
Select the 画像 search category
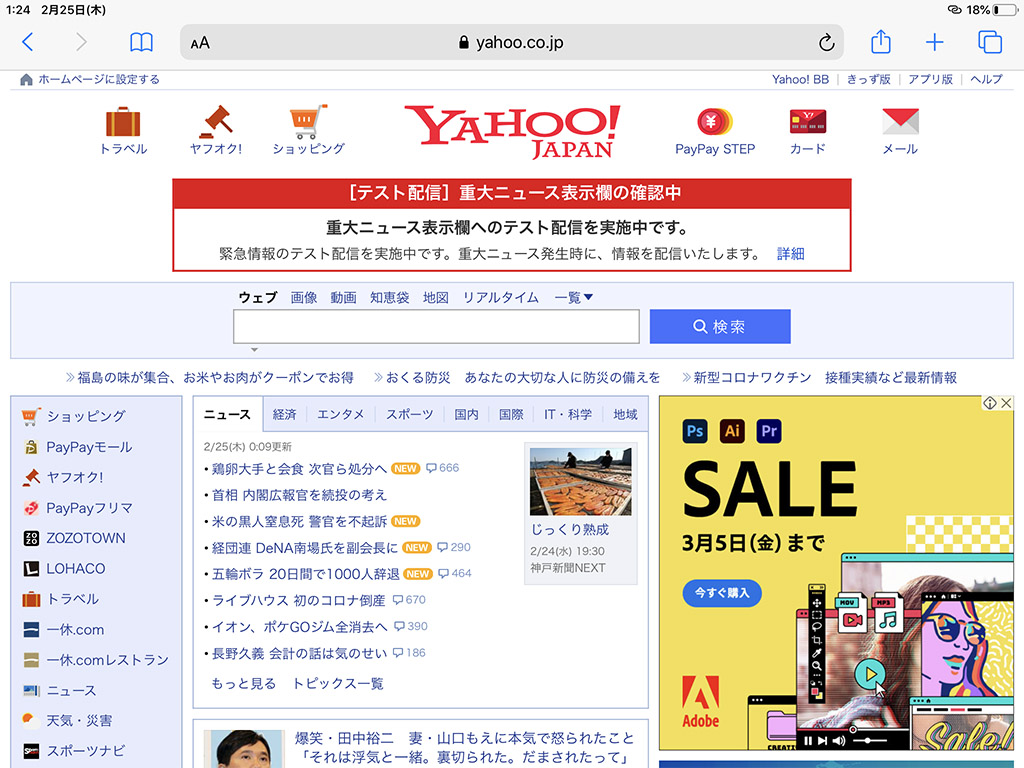[x=304, y=298]
